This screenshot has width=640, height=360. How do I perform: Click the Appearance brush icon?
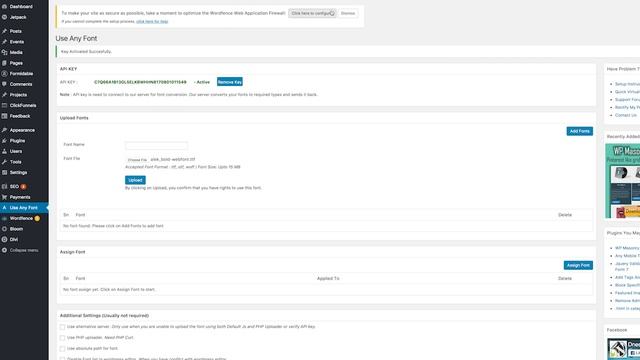(4, 130)
